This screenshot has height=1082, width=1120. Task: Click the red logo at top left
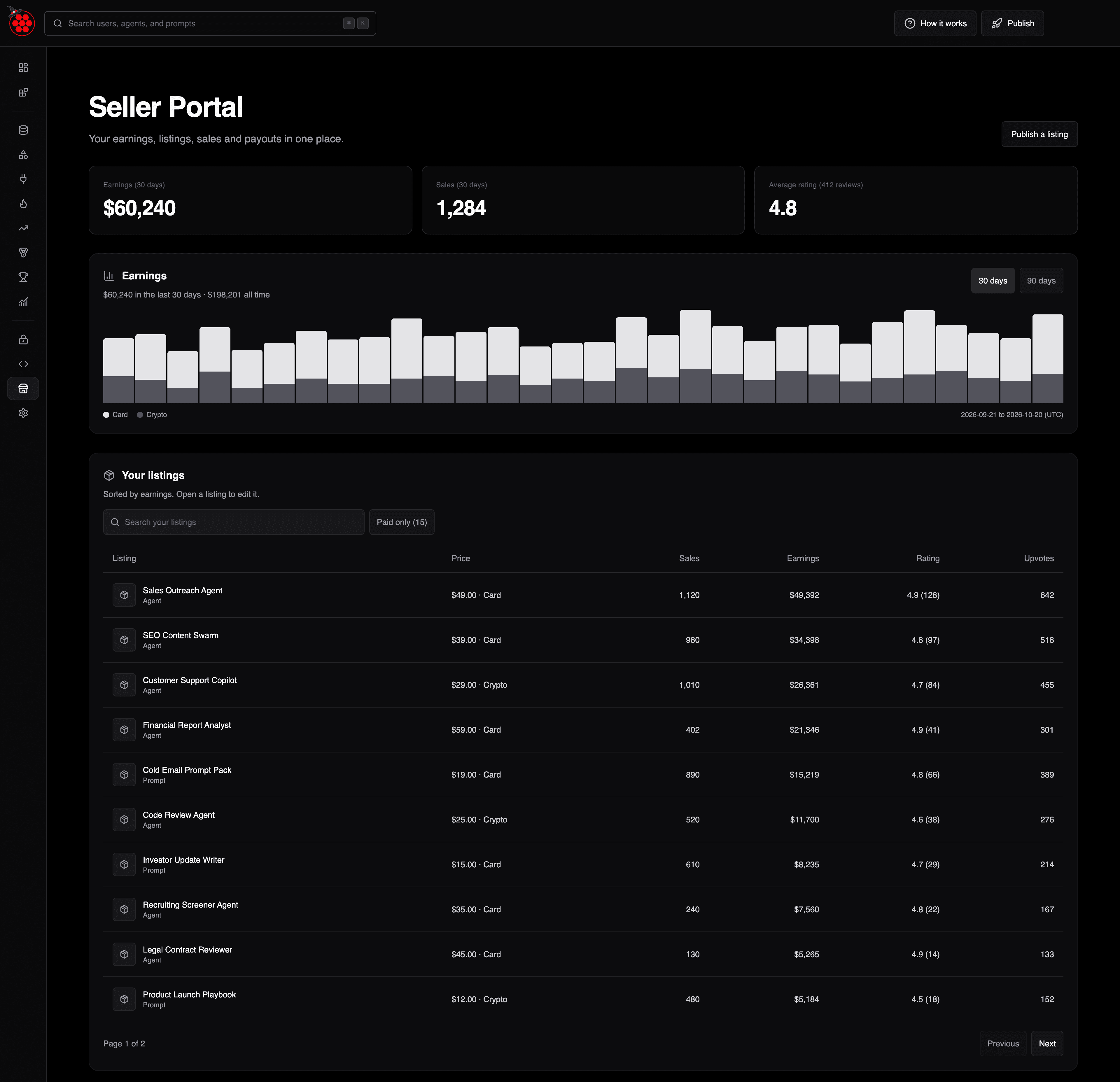(x=22, y=22)
